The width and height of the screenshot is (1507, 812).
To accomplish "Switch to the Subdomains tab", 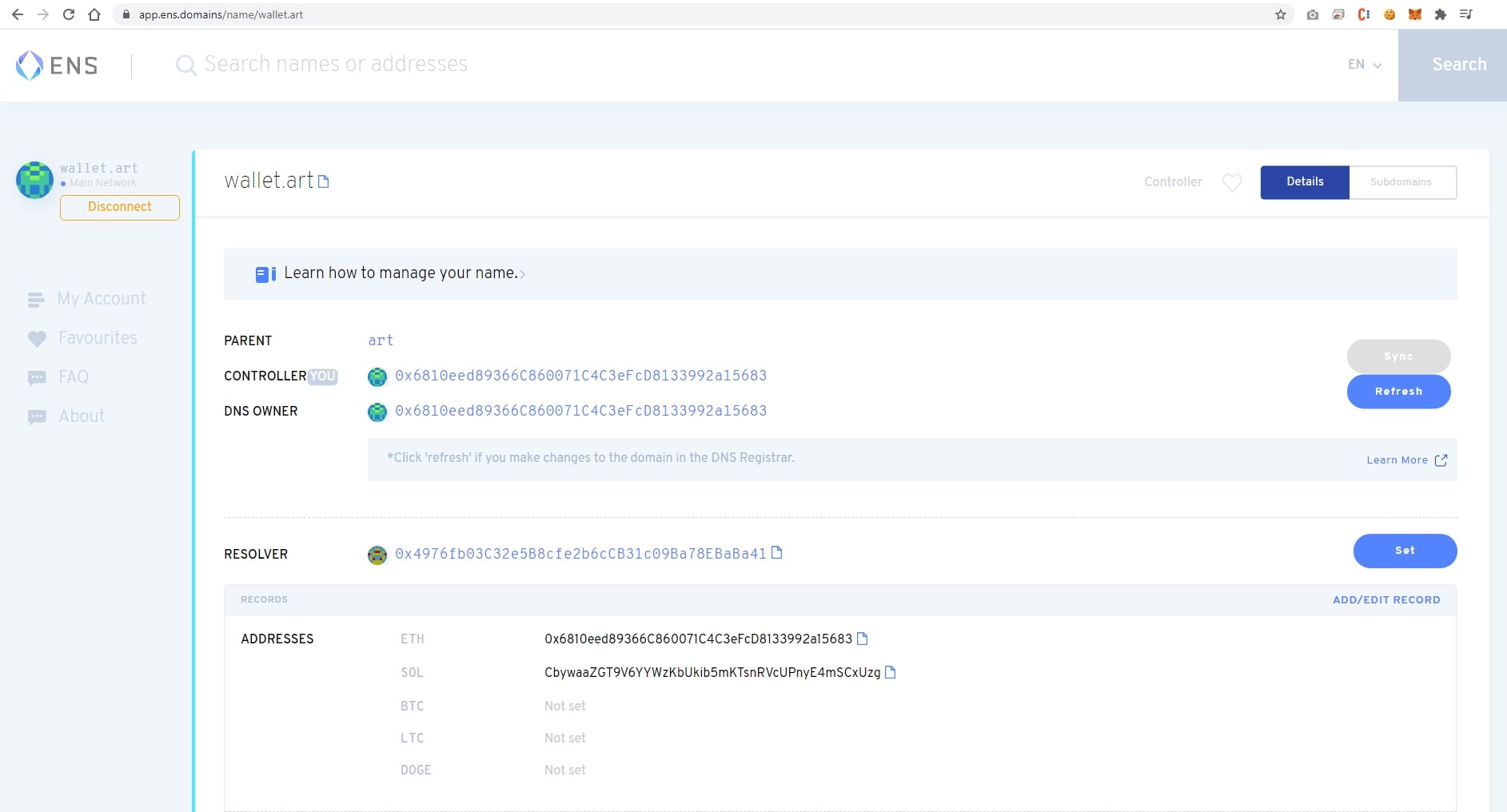I will [1401, 182].
